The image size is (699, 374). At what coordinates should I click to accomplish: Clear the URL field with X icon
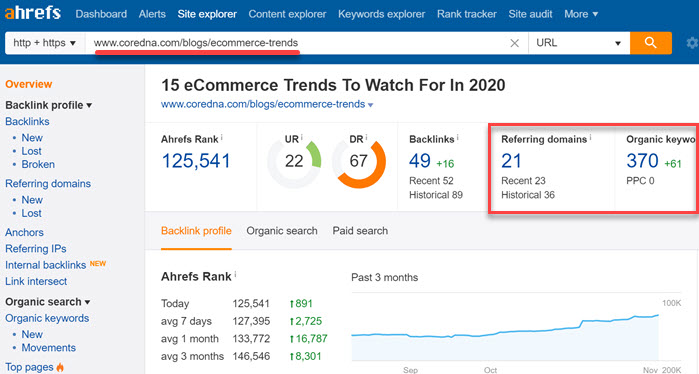click(x=514, y=43)
